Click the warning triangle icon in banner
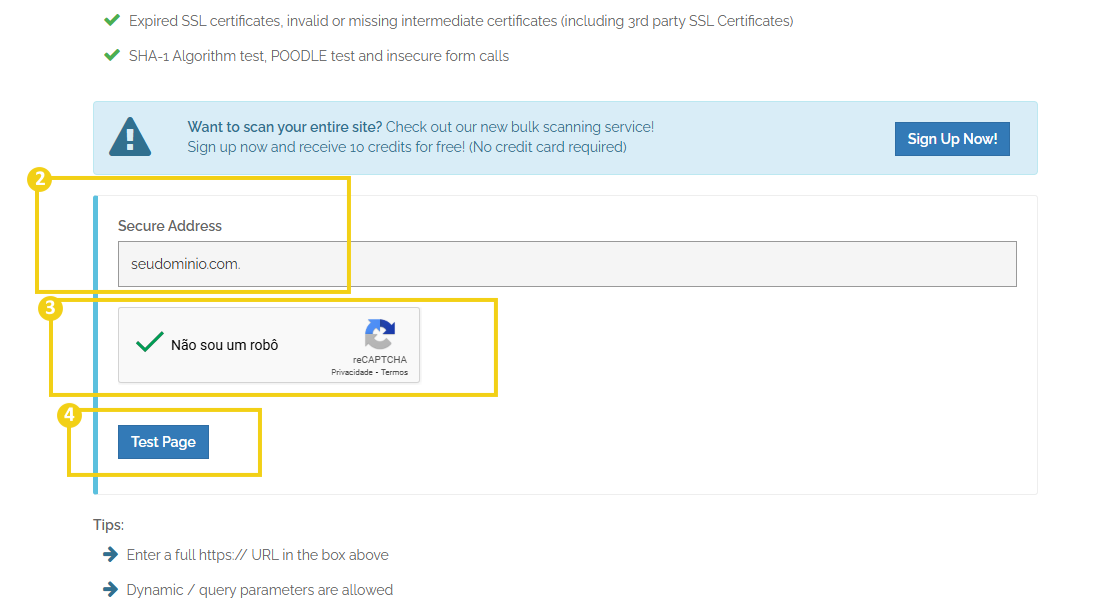Screen dimensions: 1100x611 coord(130,137)
